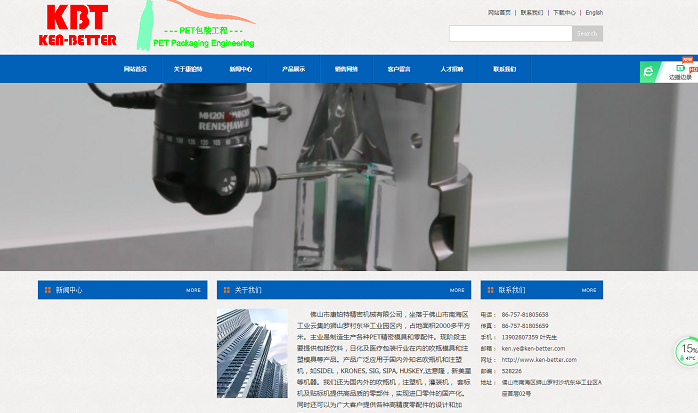Click the grid icon beside 关于我们
698x413 pixels.
click(x=226, y=290)
